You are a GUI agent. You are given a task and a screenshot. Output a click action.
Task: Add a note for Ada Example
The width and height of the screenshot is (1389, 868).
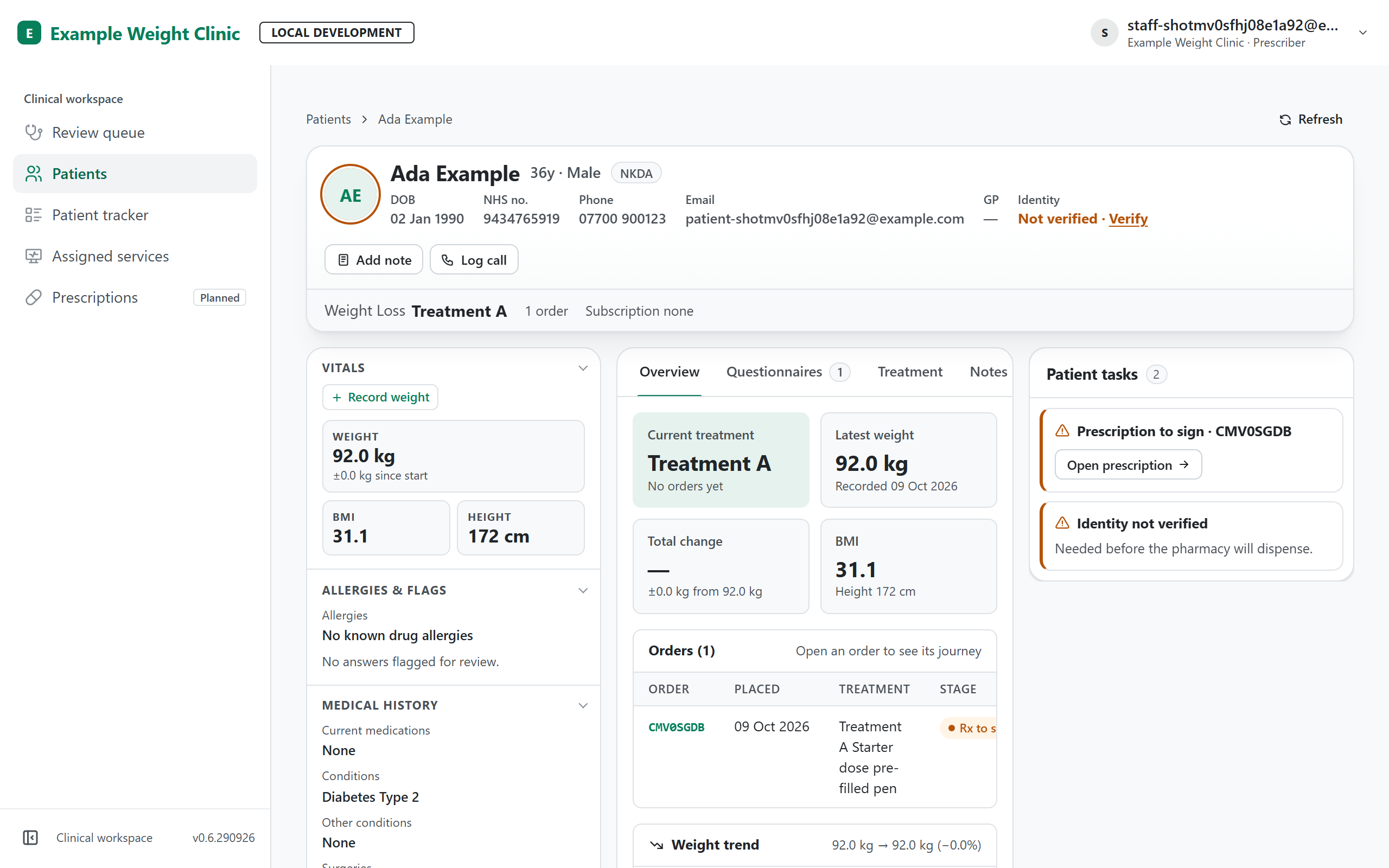[374, 260]
